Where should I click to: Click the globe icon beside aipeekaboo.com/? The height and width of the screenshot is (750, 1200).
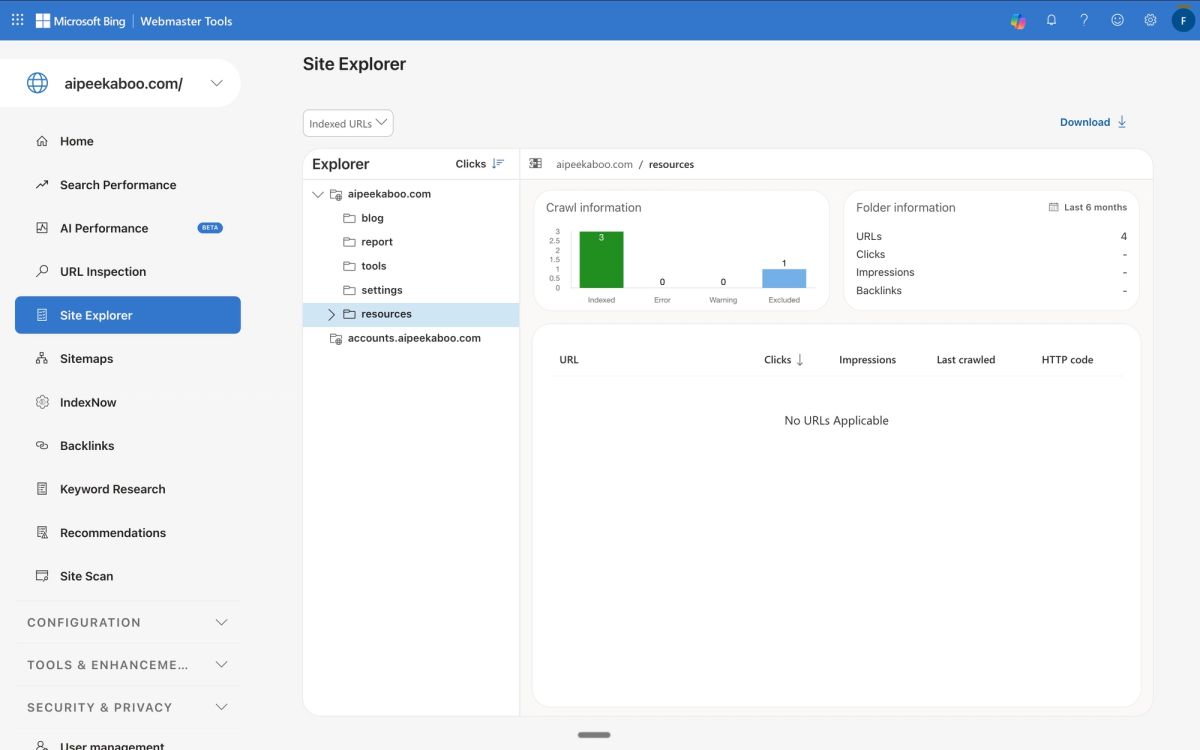[37, 83]
